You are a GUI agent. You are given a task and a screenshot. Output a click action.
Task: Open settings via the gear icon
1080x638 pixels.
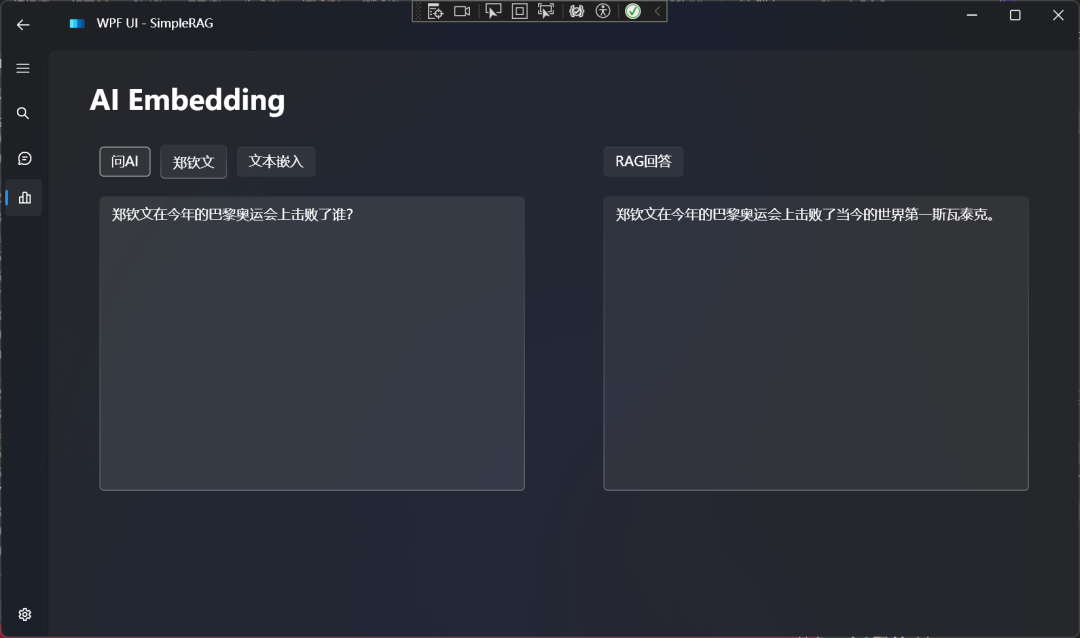click(24, 614)
